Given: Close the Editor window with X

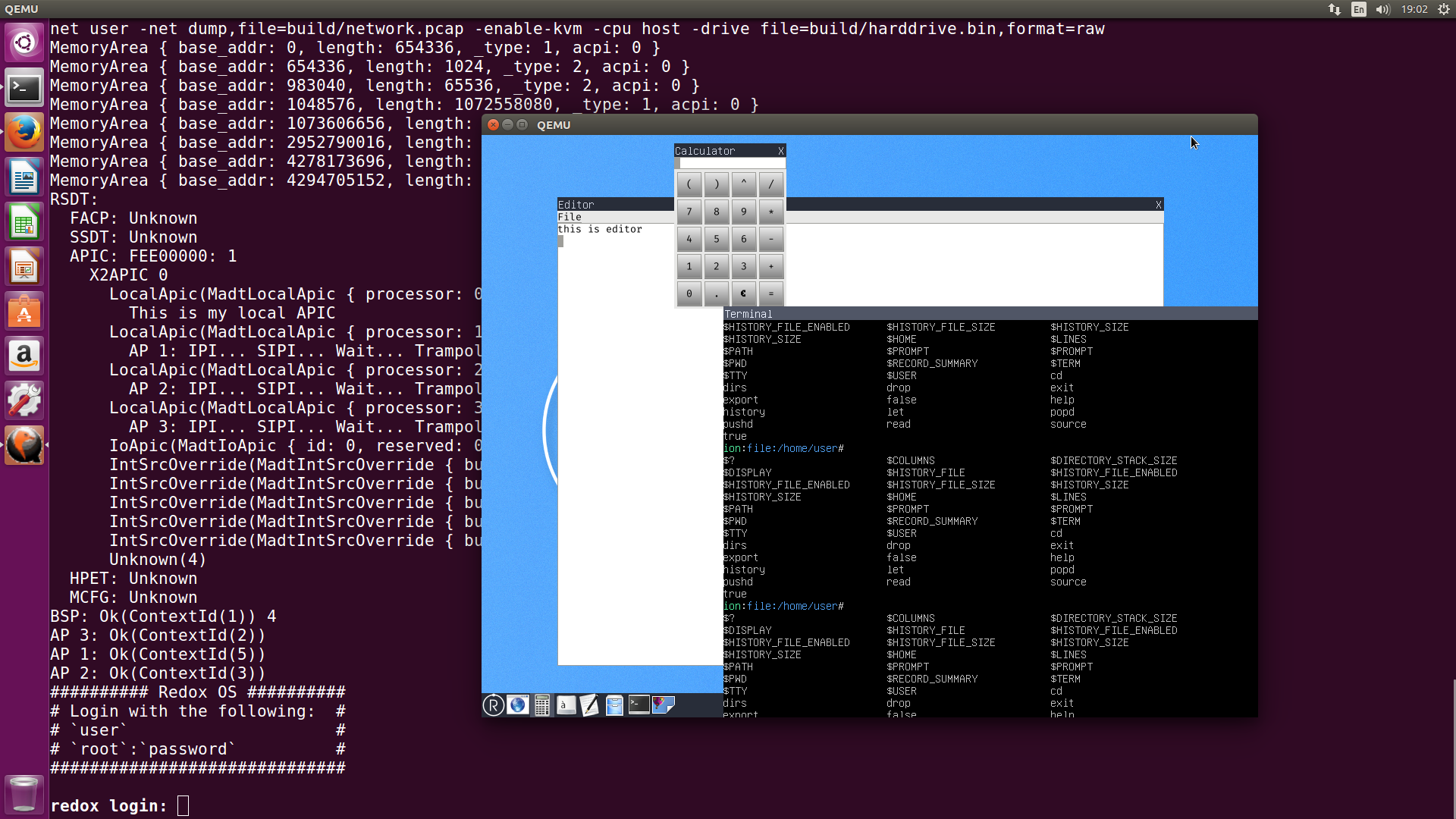Looking at the screenshot, I should (x=1158, y=205).
